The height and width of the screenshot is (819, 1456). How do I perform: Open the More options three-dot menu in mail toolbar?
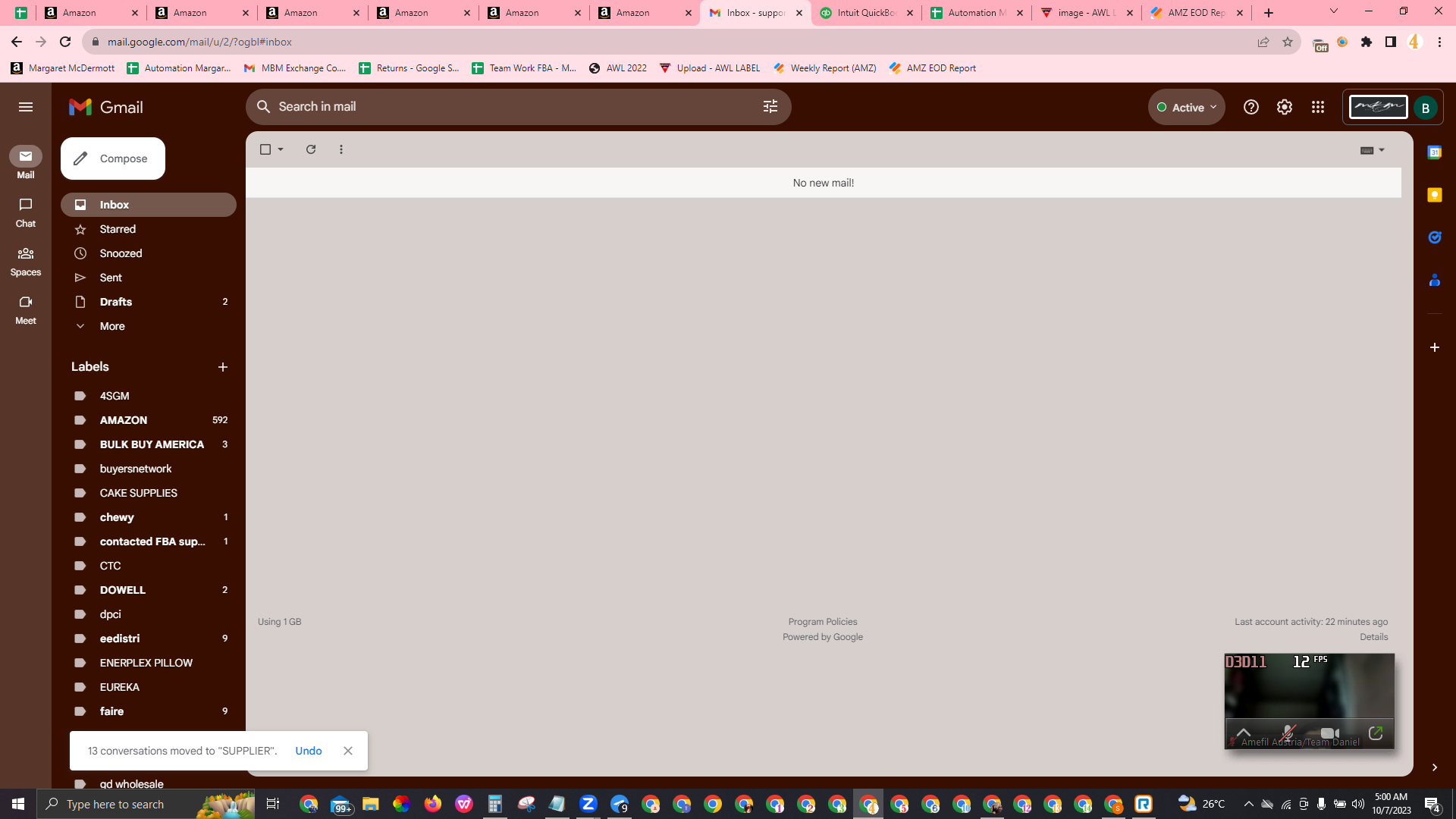(341, 149)
